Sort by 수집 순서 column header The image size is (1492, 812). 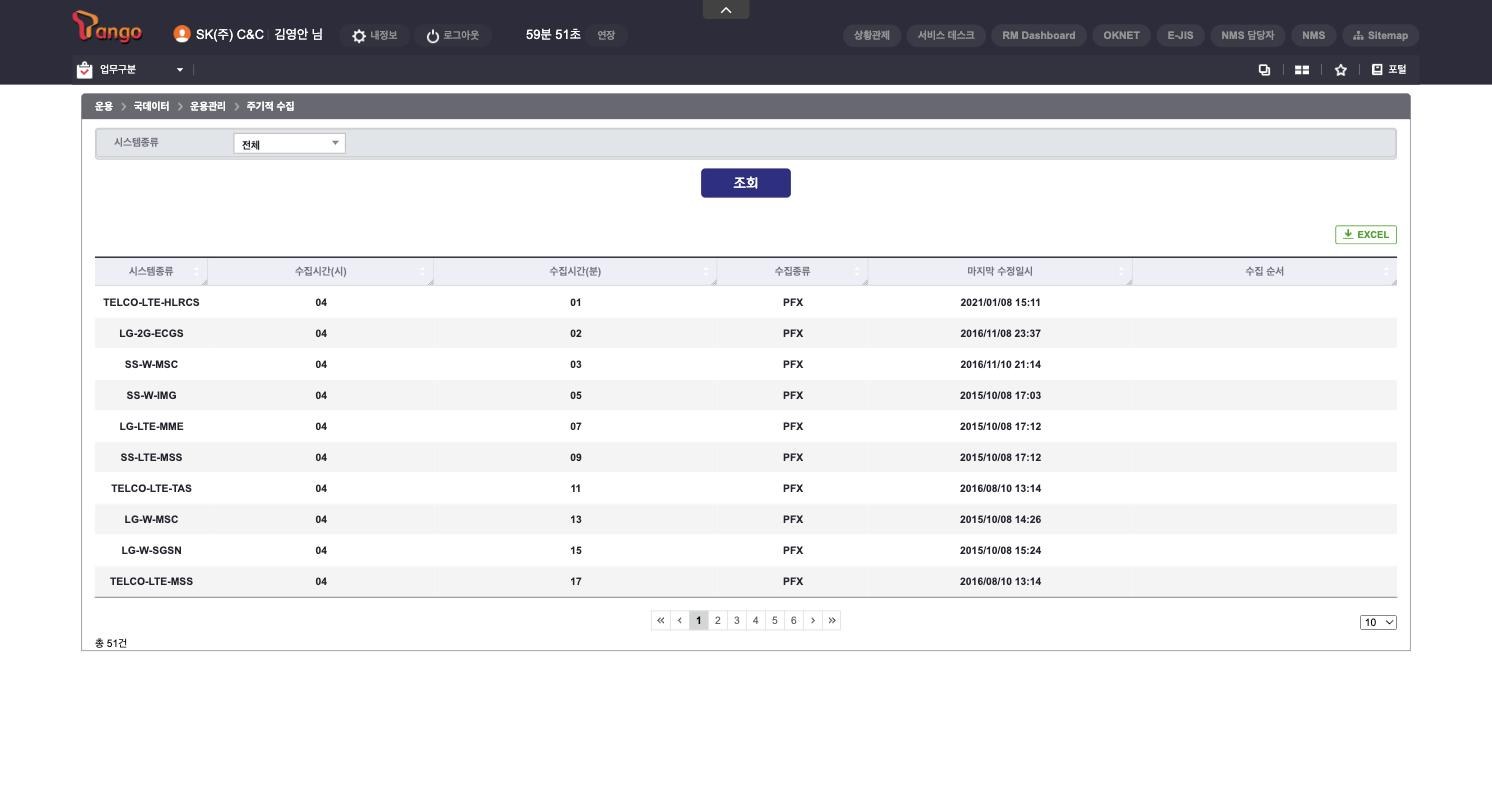[x=1264, y=272]
